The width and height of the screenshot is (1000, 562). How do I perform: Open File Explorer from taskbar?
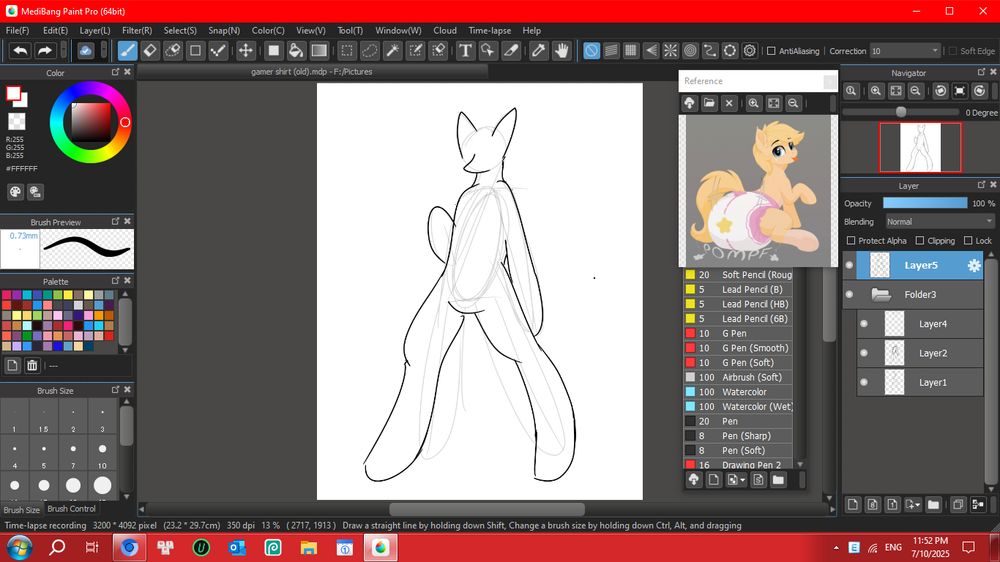[308, 547]
